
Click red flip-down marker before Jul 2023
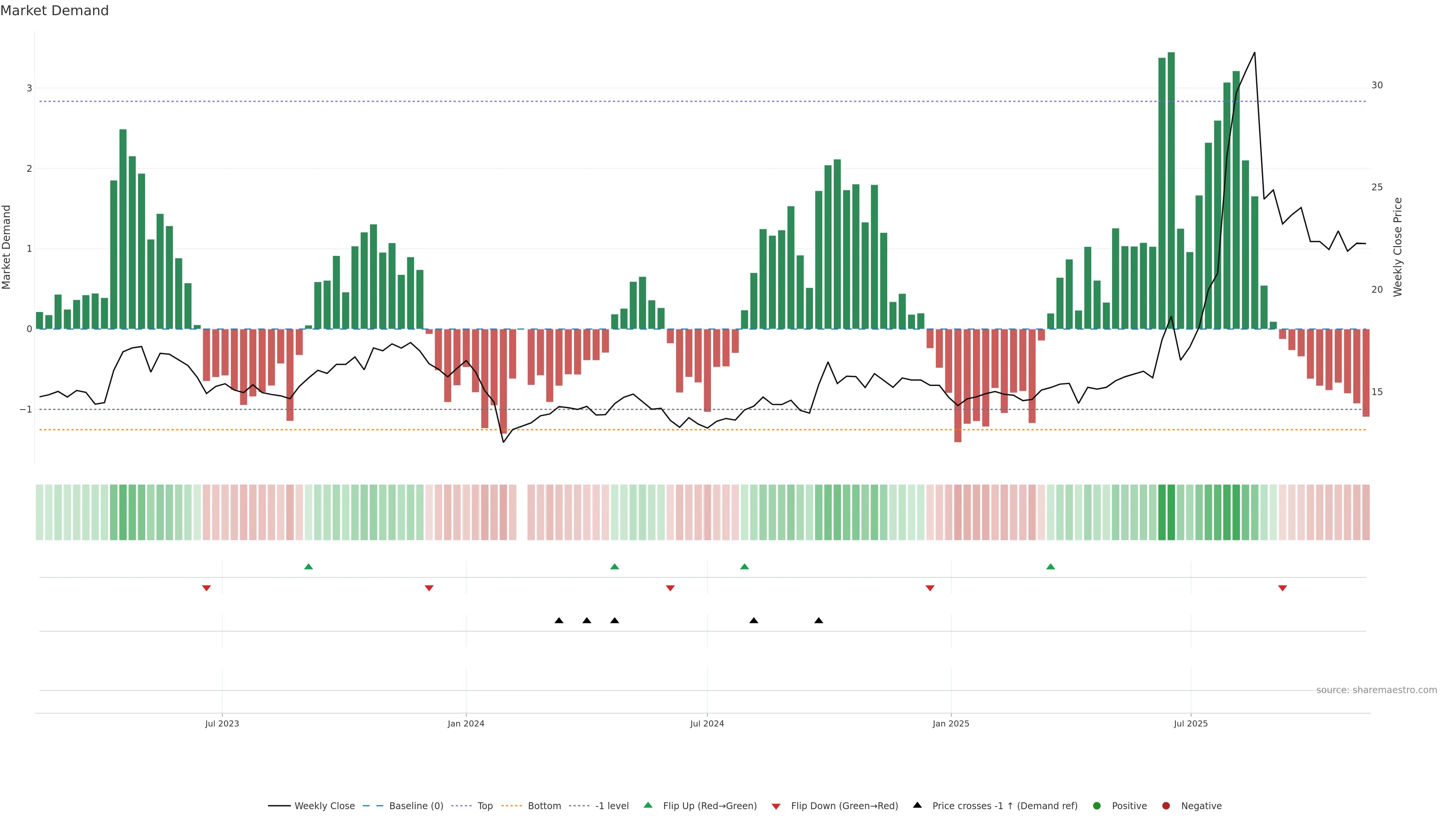tap(206, 588)
